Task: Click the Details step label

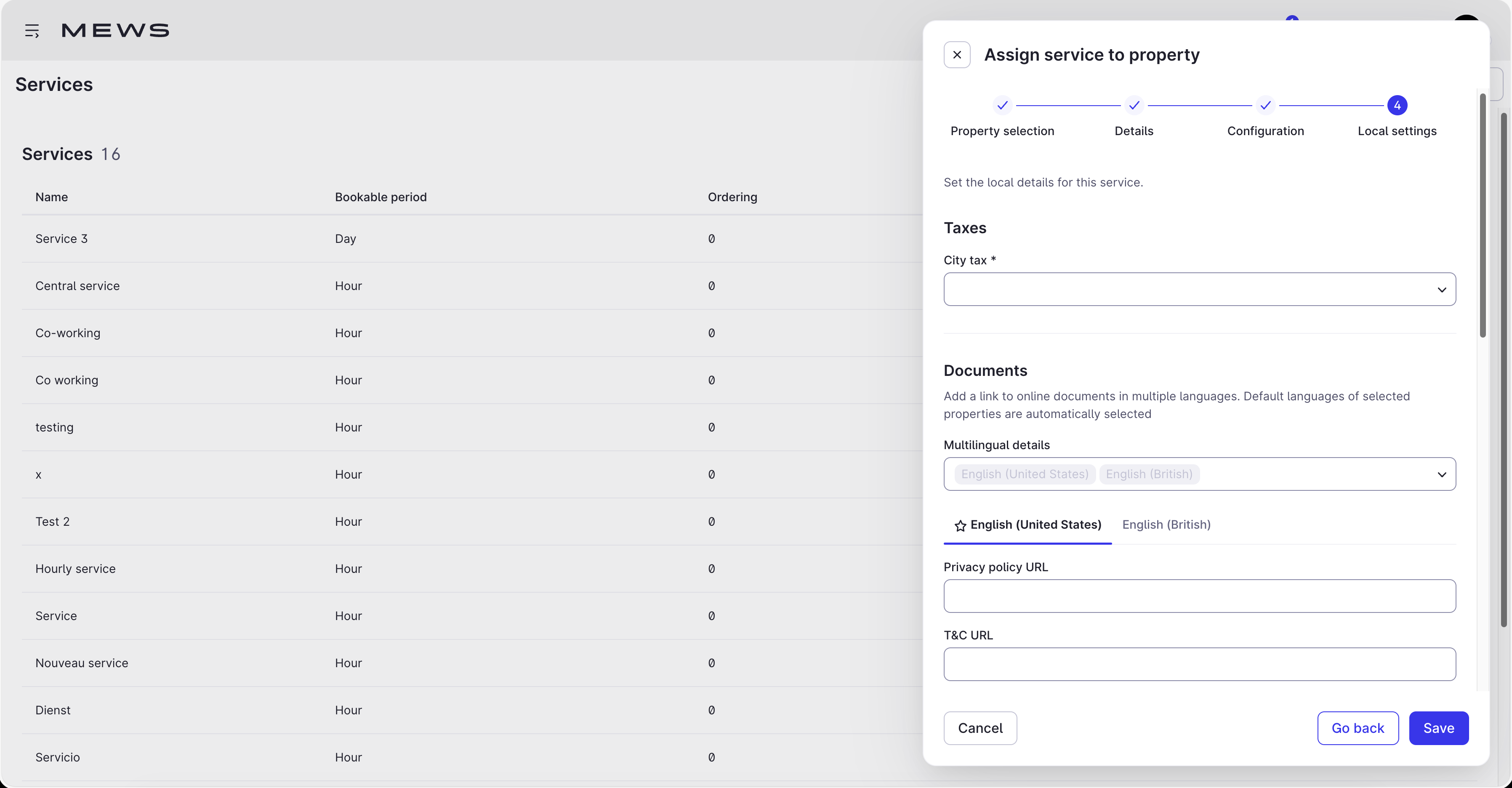Action: pos(1134,131)
